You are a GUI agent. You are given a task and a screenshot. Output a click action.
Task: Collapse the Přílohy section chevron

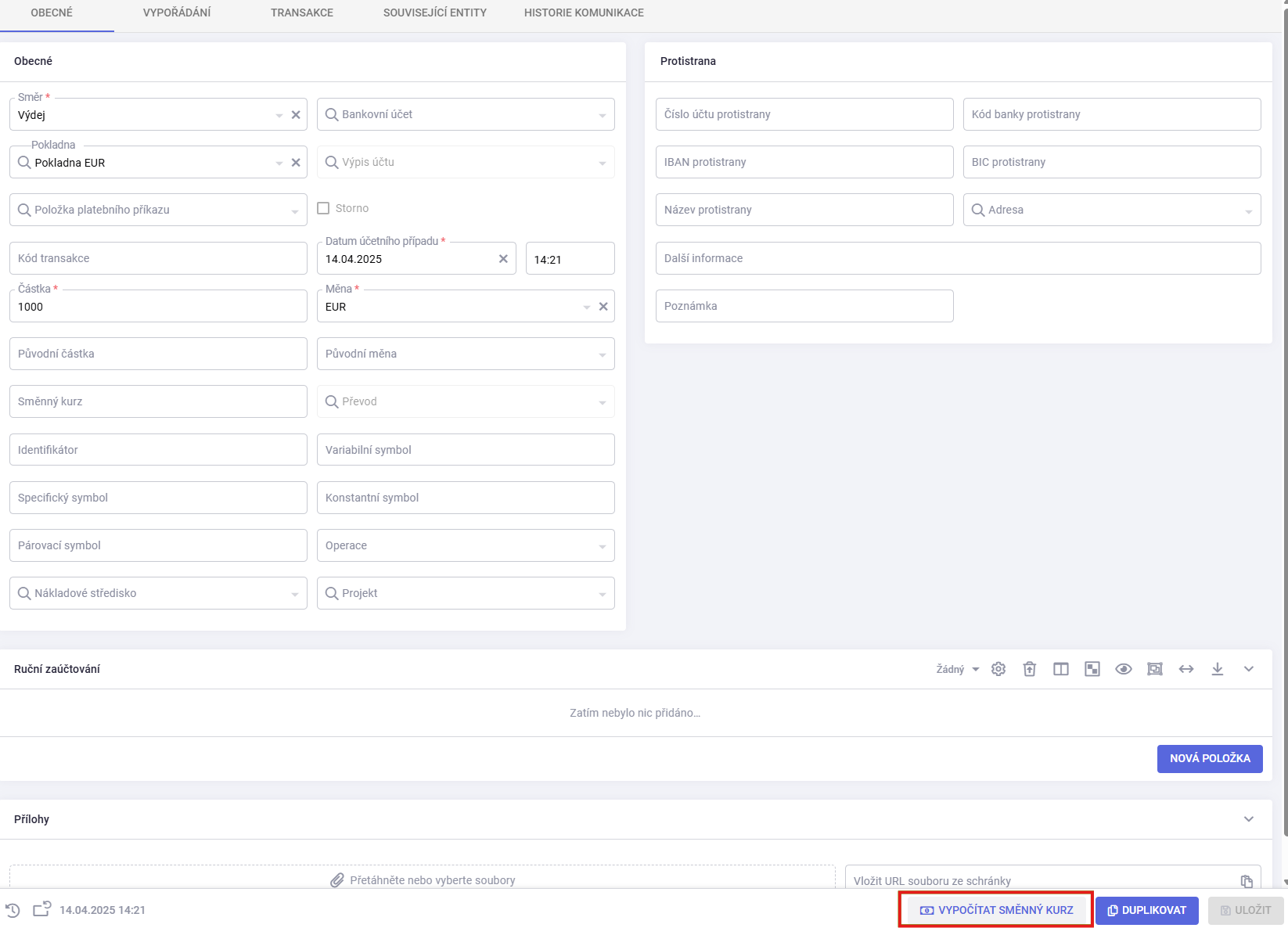tap(1248, 819)
